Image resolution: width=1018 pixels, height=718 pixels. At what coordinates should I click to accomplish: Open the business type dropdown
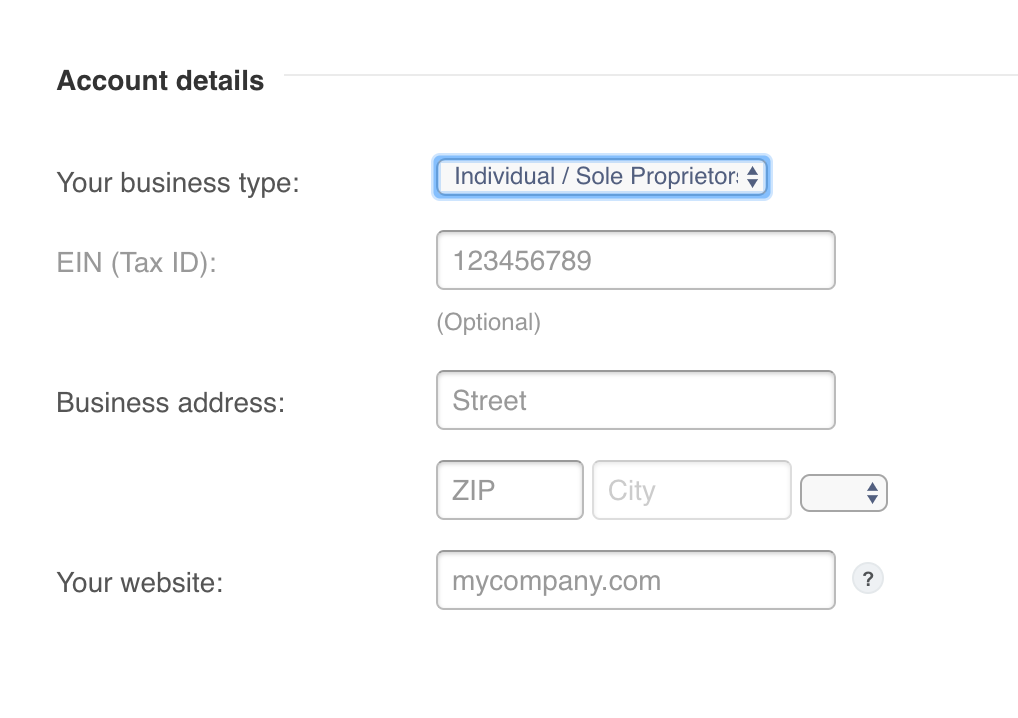601,178
